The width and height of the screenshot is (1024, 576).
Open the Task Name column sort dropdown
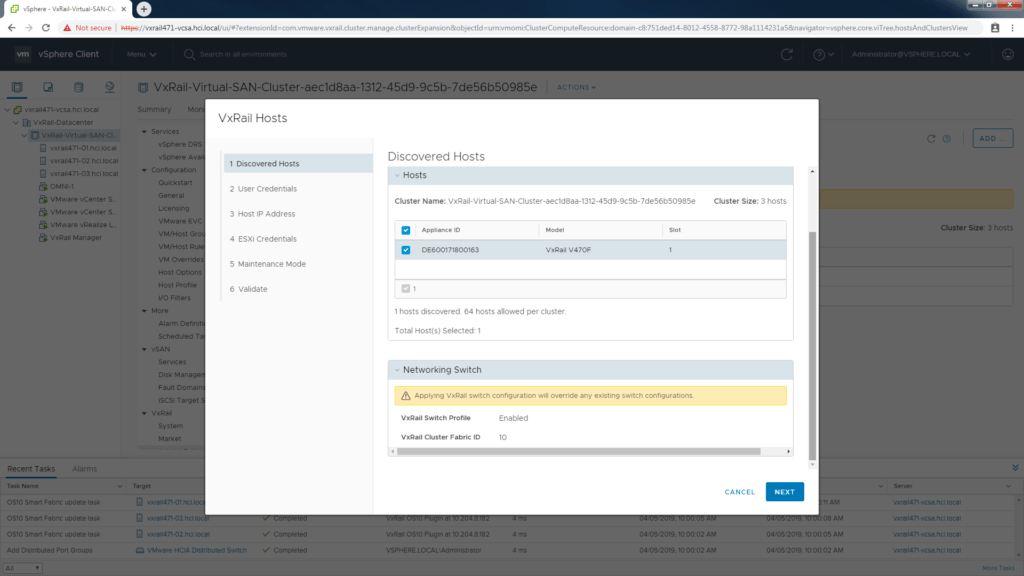(120, 486)
